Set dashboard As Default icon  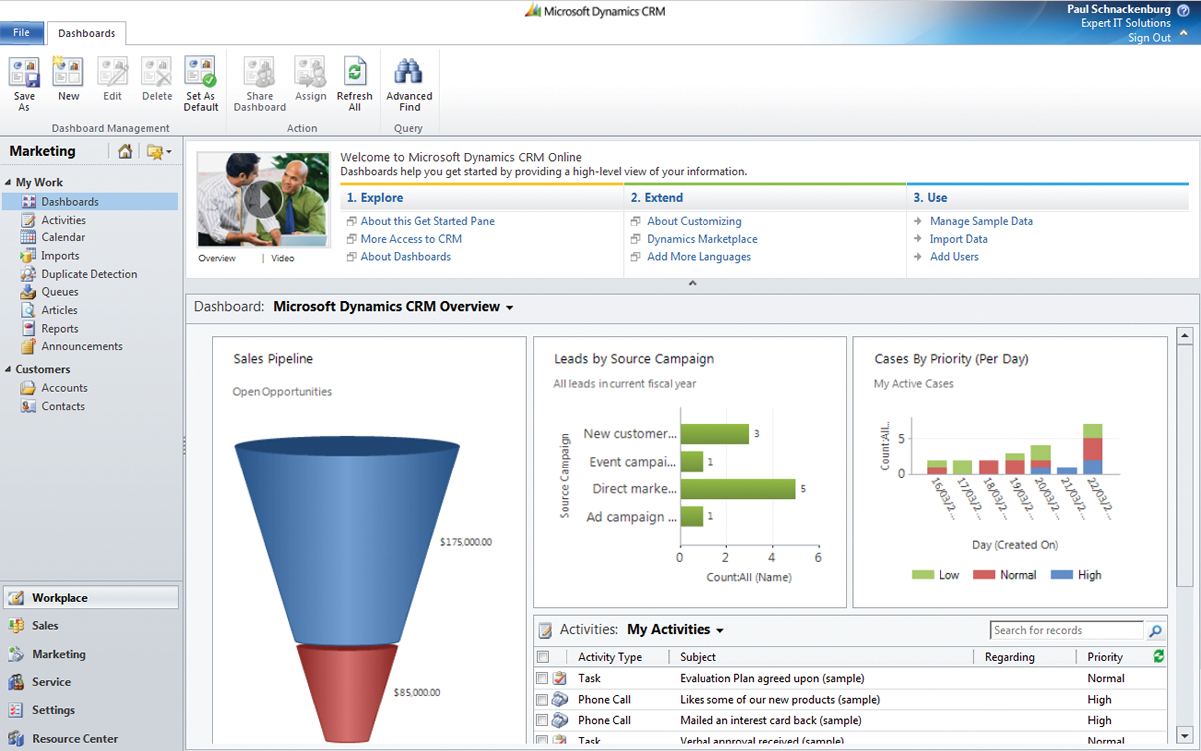tap(201, 73)
